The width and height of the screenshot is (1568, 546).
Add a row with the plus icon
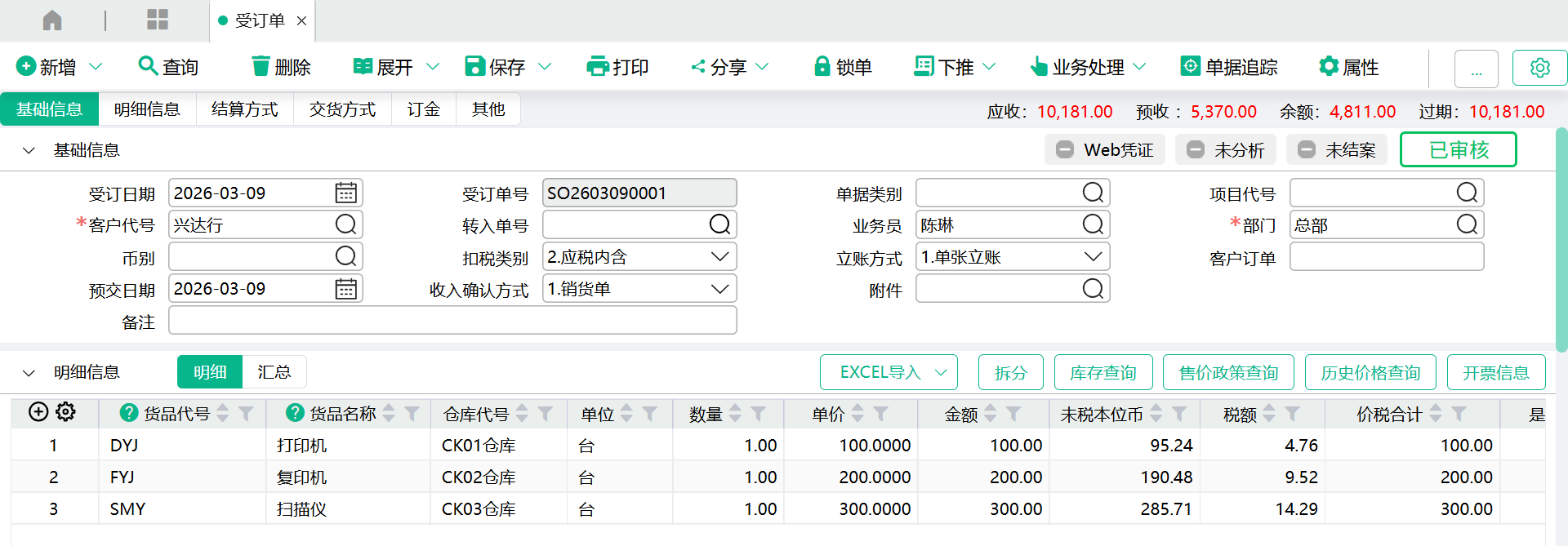pos(38,412)
